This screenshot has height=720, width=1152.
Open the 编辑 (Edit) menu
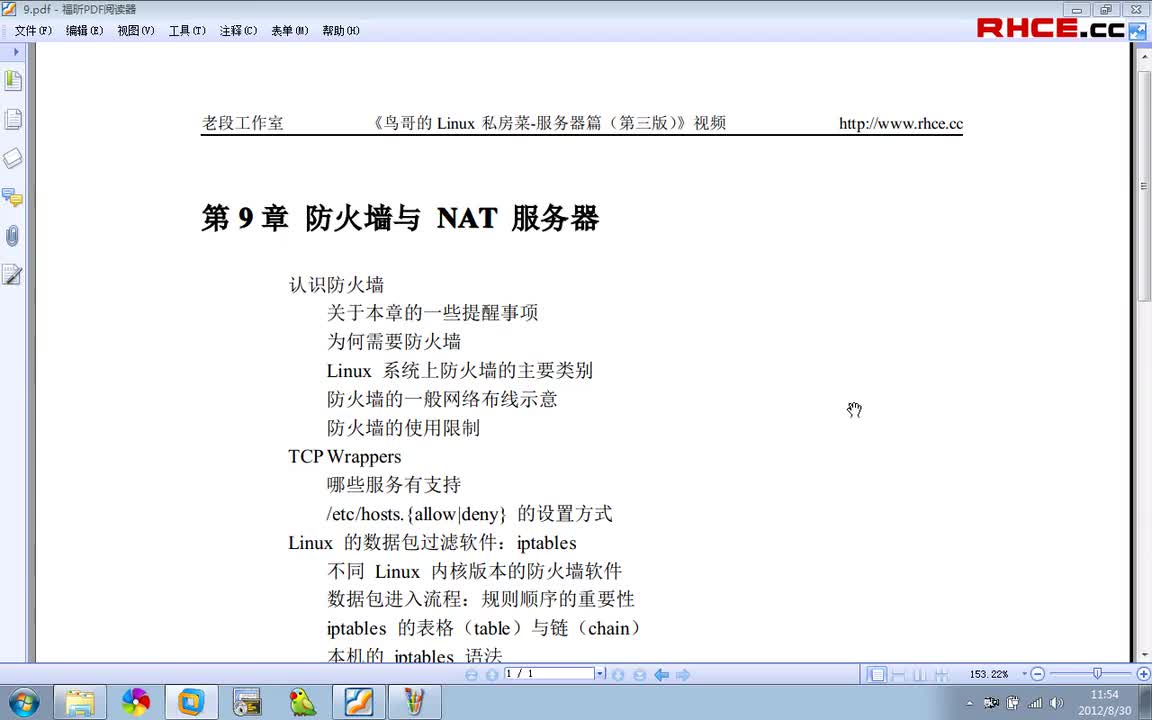coord(84,30)
